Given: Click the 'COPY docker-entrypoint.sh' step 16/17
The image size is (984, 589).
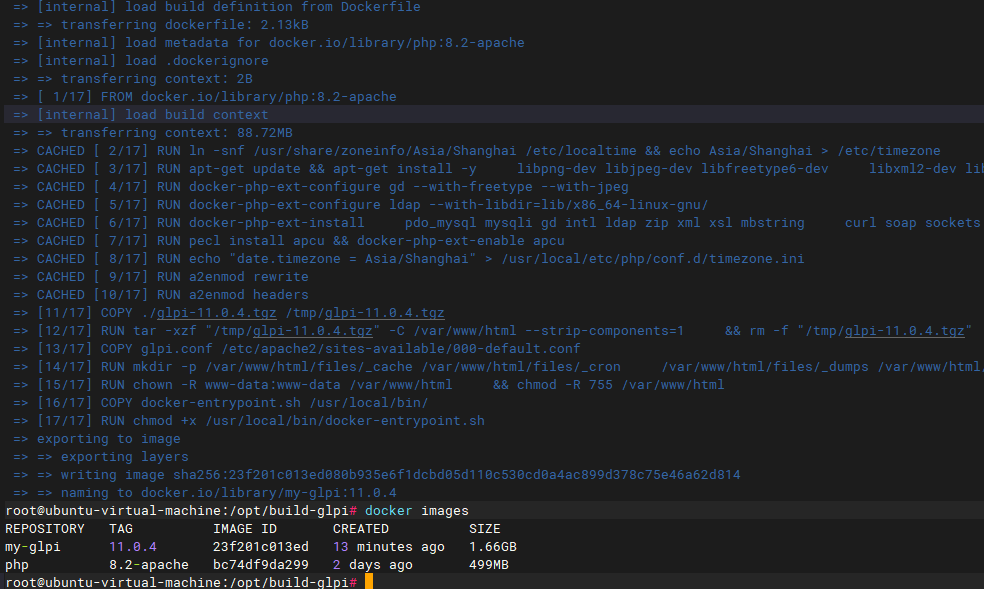Looking at the screenshot, I should tap(221, 403).
